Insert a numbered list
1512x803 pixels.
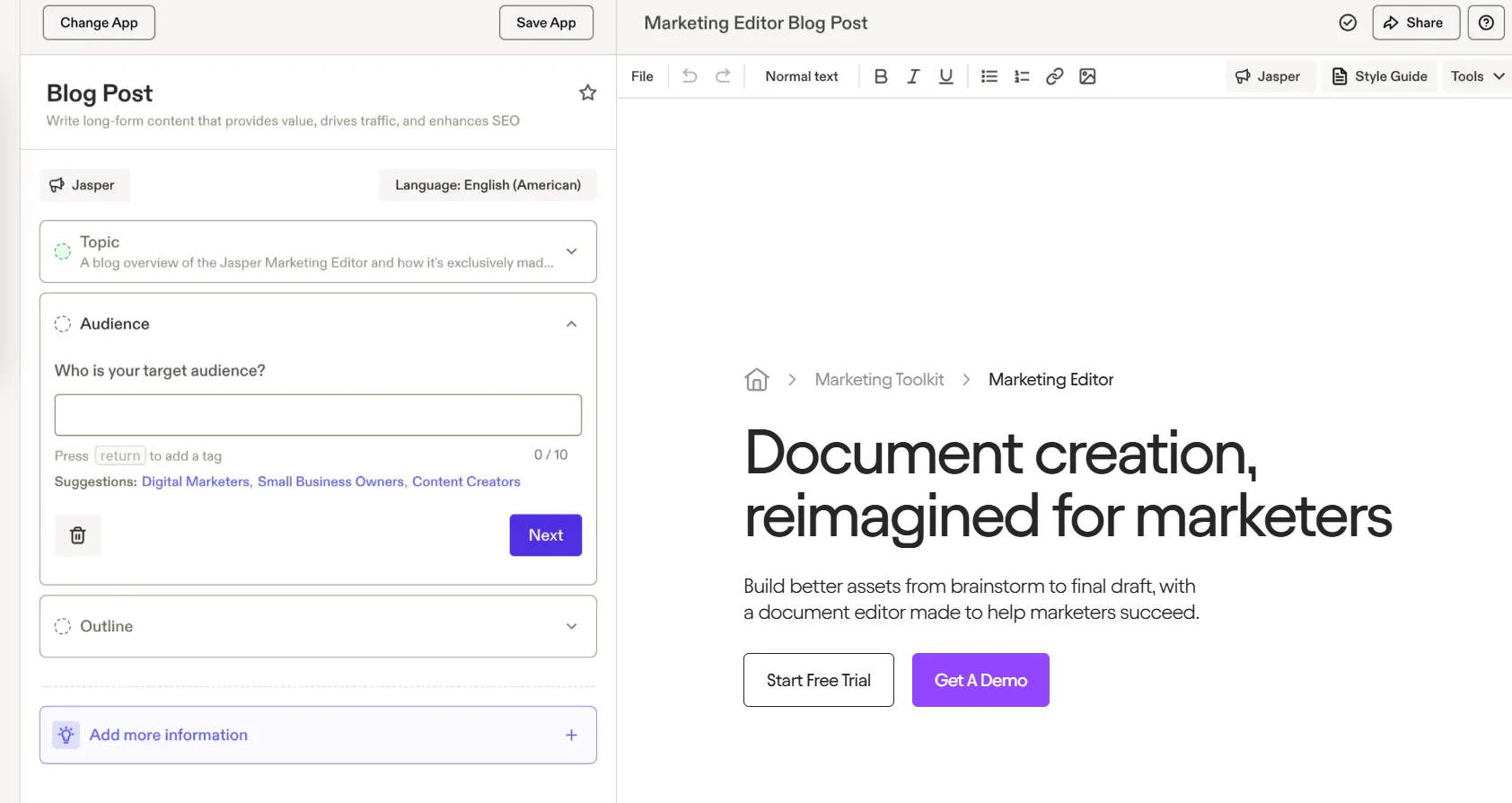1022,76
